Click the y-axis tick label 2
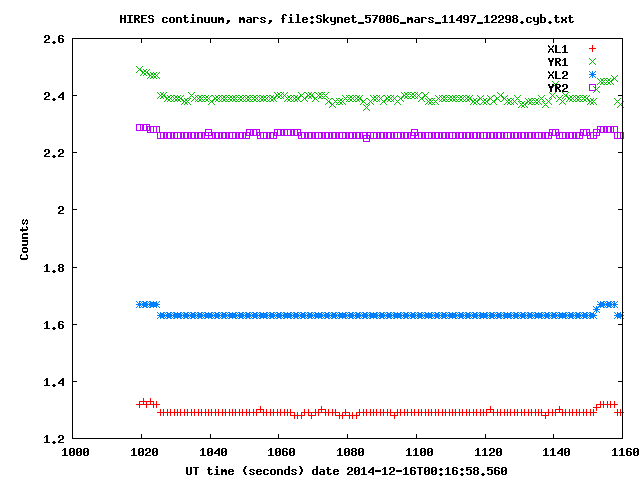Image resolution: width=640 pixels, height=480 pixels. 61,210
